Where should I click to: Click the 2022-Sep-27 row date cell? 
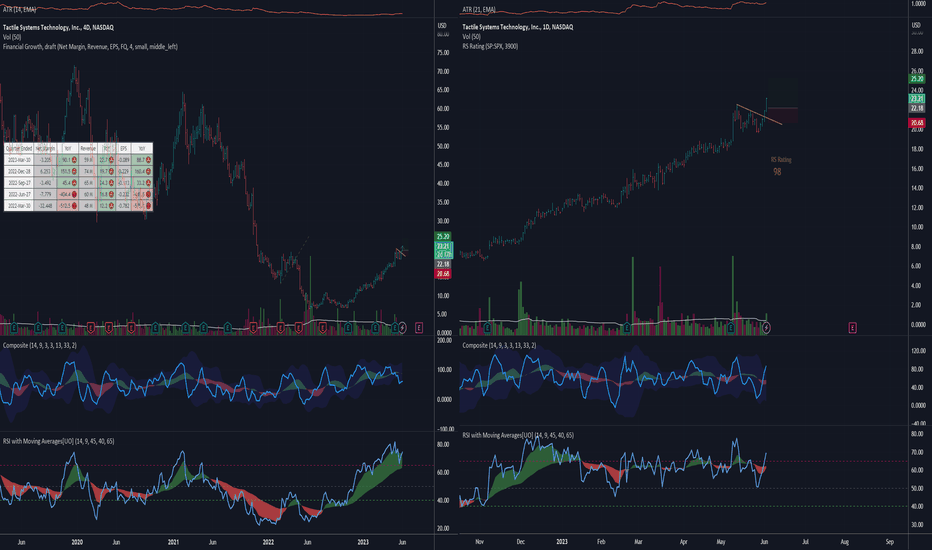point(19,183)
